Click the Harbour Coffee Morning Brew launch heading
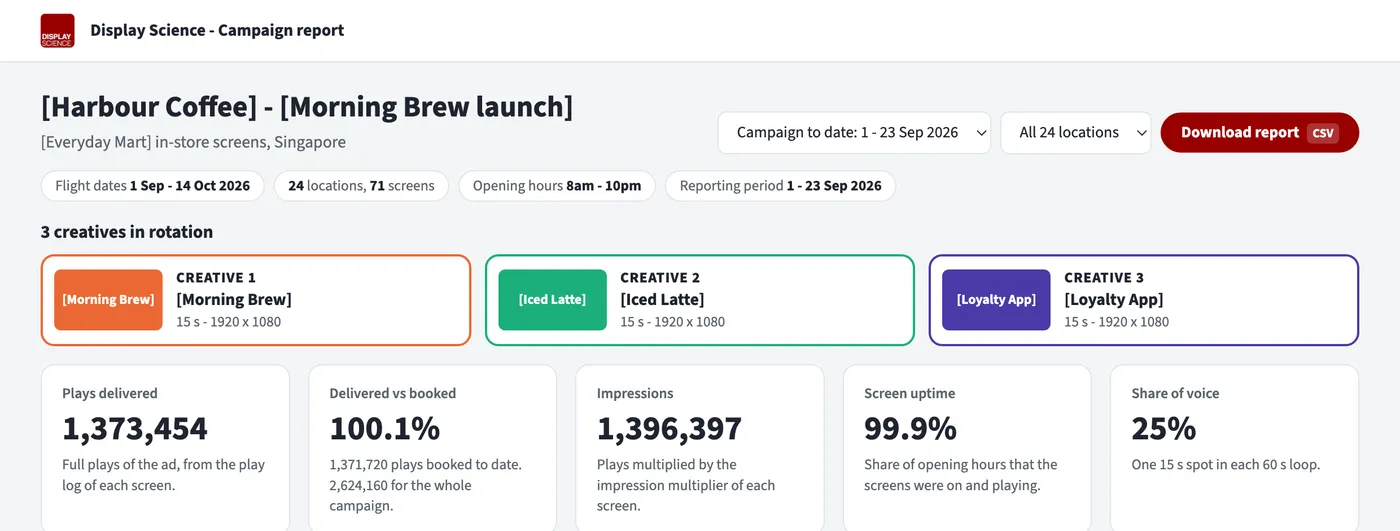The width and height of the screenshot is (1400, 531). (307, 107)
